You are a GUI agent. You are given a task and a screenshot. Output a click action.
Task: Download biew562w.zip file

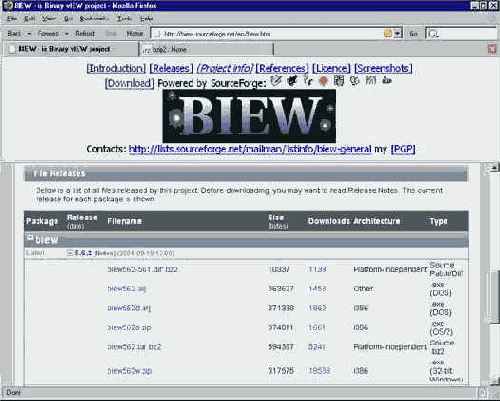click(130, 371)
